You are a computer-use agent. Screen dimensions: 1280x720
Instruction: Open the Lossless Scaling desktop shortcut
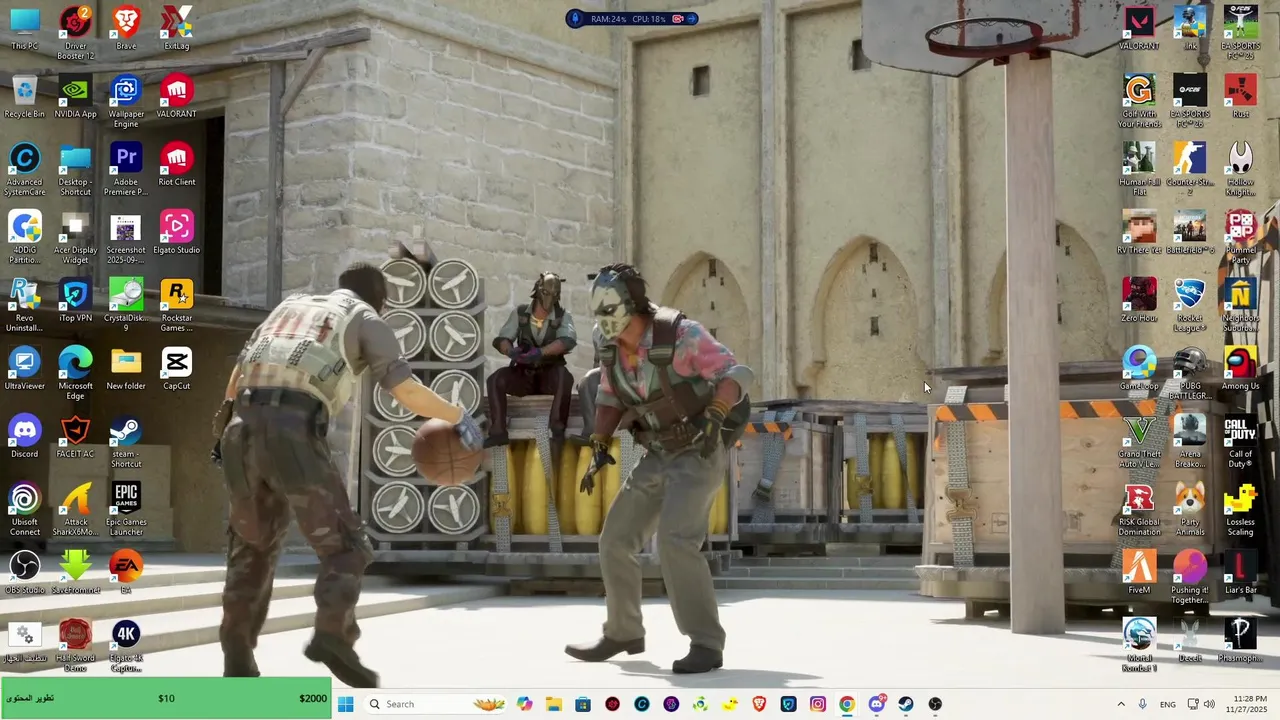[1241, 508]
